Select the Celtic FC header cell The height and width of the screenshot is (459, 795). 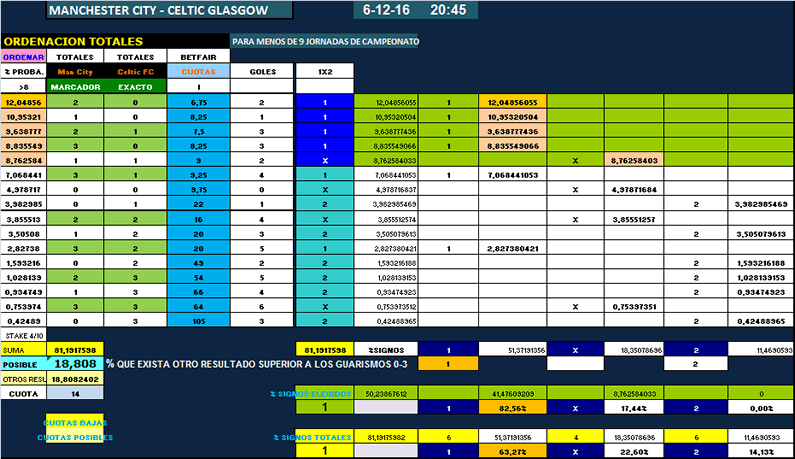pos(135,72)
